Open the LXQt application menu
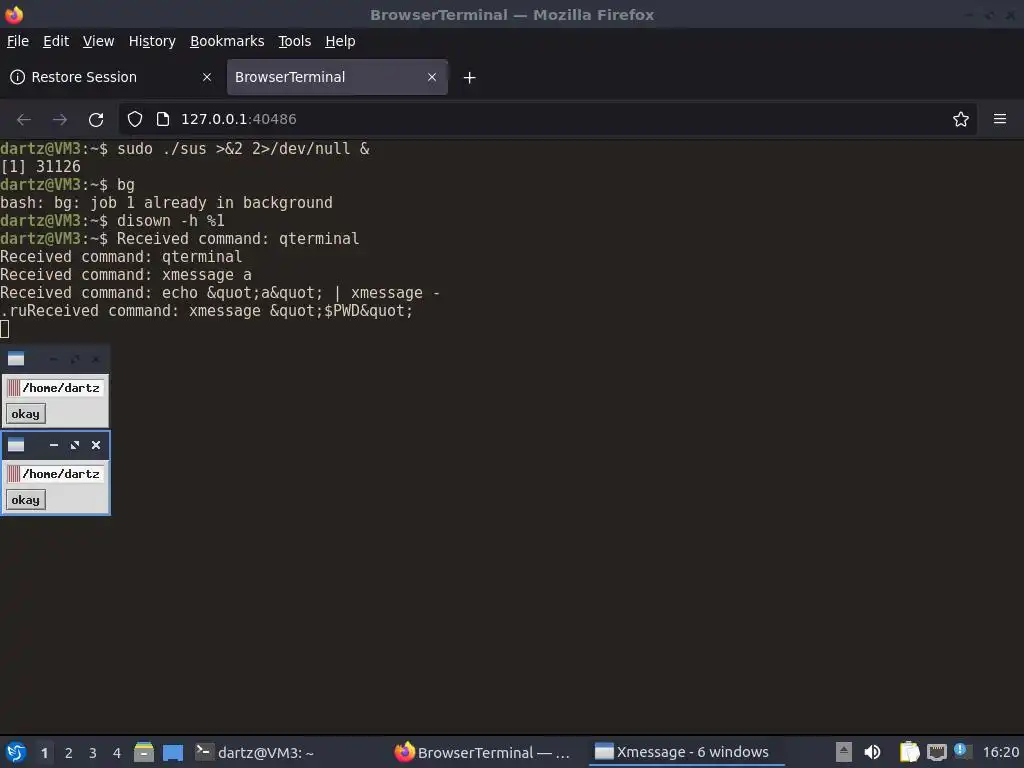 [x=16, y=752]
